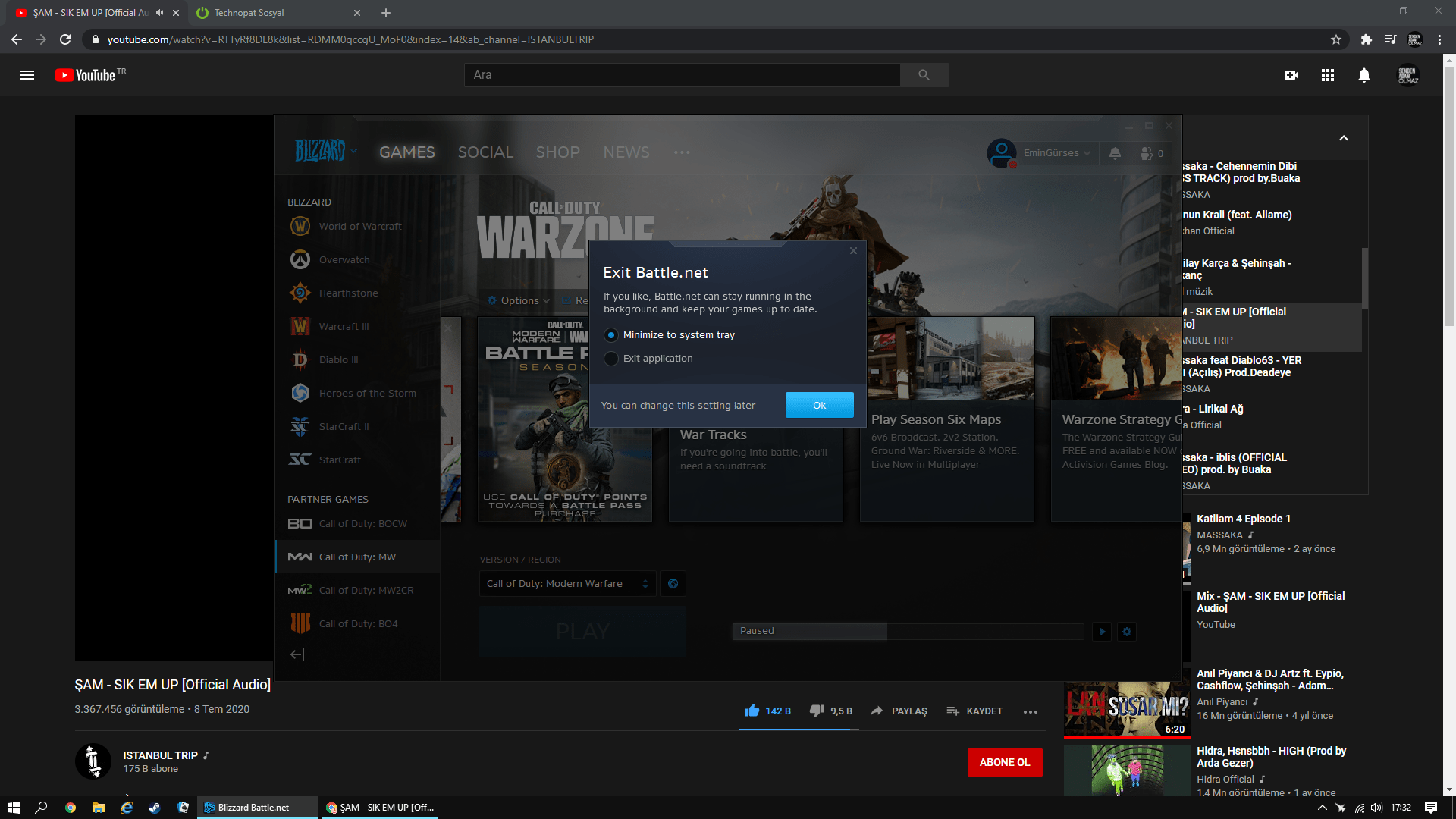Resume paused download with play icon
This screenshot has width=1456, height=819.
coord(1102,631)
